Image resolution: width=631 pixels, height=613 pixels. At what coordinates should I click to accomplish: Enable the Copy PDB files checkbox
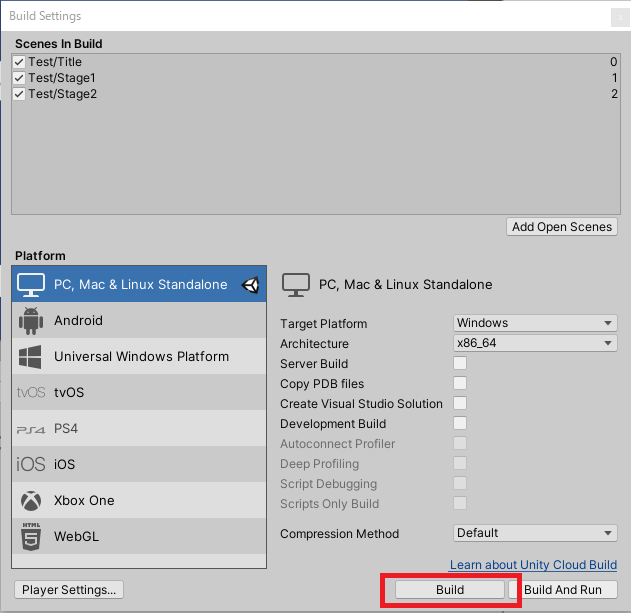pos(460,383)
